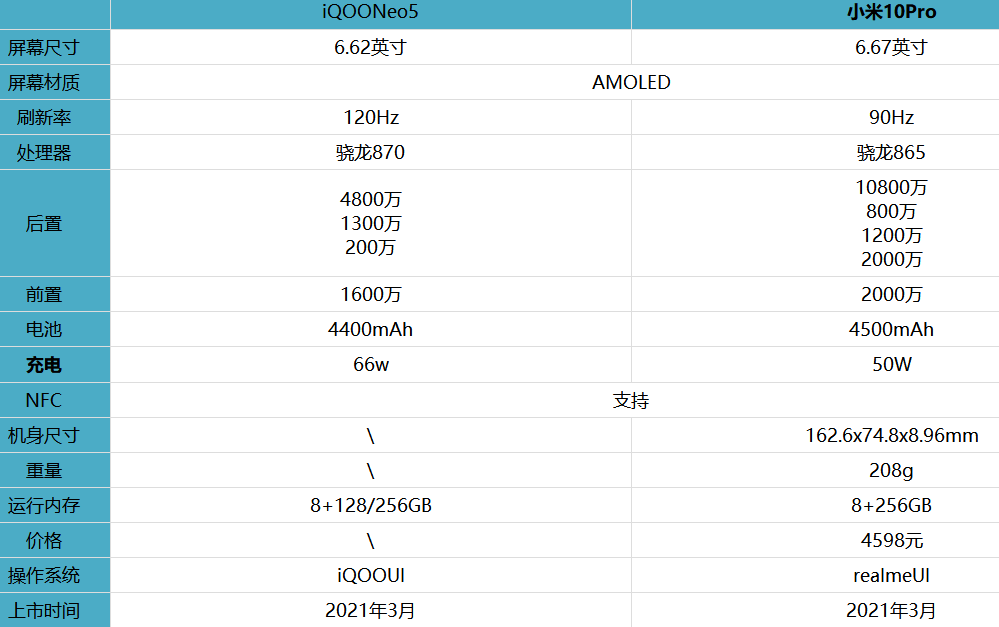Select the NFC row label
The height and width of the screenshot is (627, 999).
(x=43, y=400)
